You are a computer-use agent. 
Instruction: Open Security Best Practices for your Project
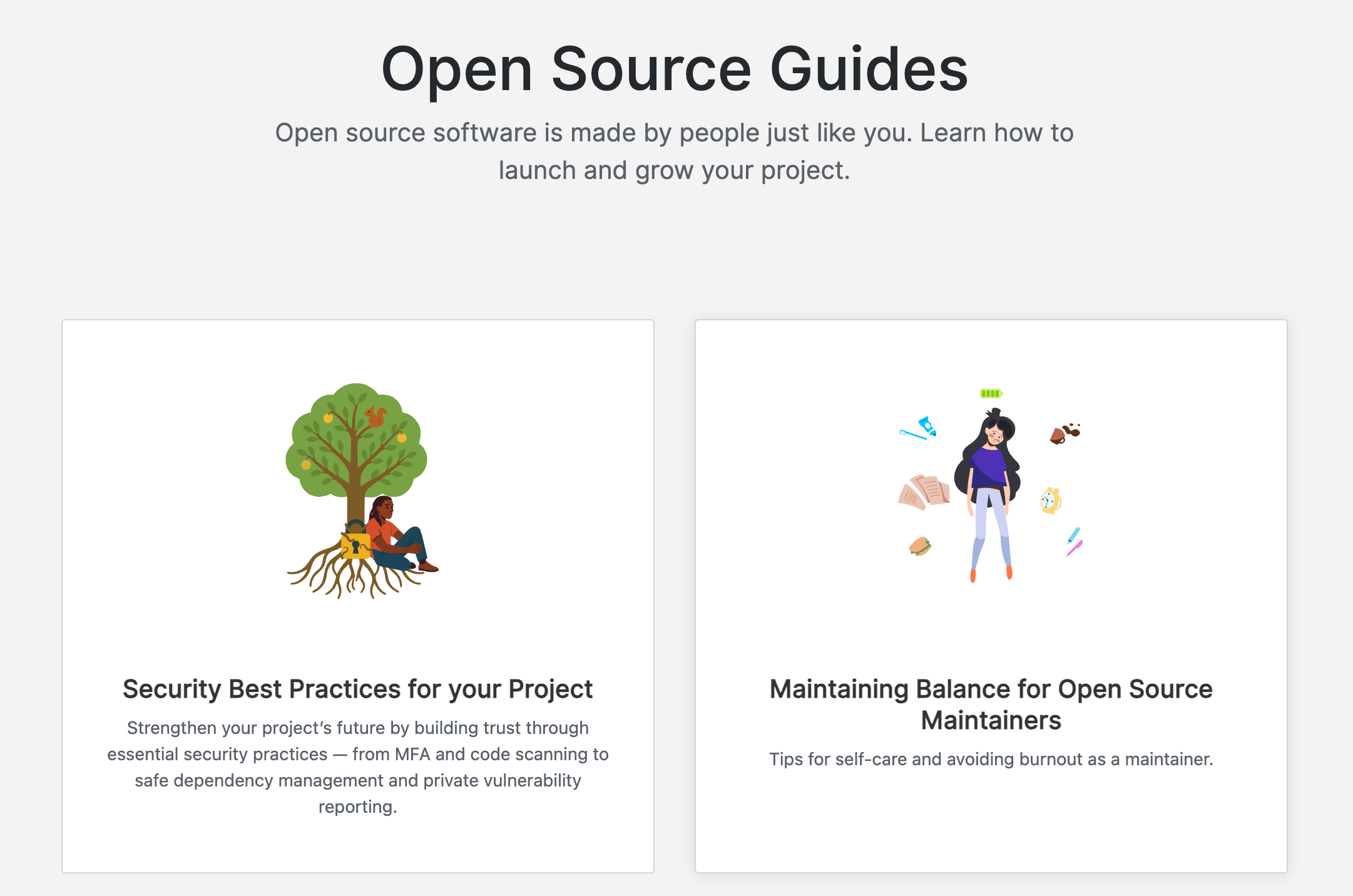pyautogui.click(x=357, y=689)
